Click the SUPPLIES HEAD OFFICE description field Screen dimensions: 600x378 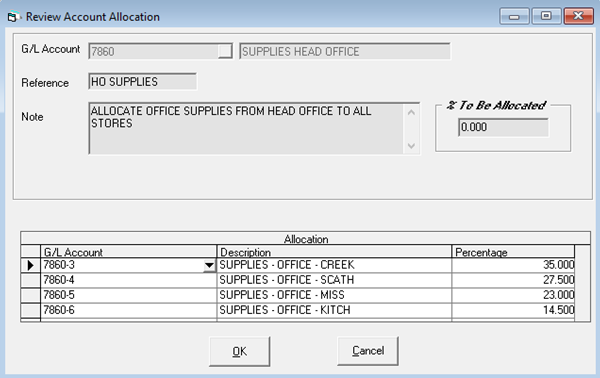[x=345, y=51]
